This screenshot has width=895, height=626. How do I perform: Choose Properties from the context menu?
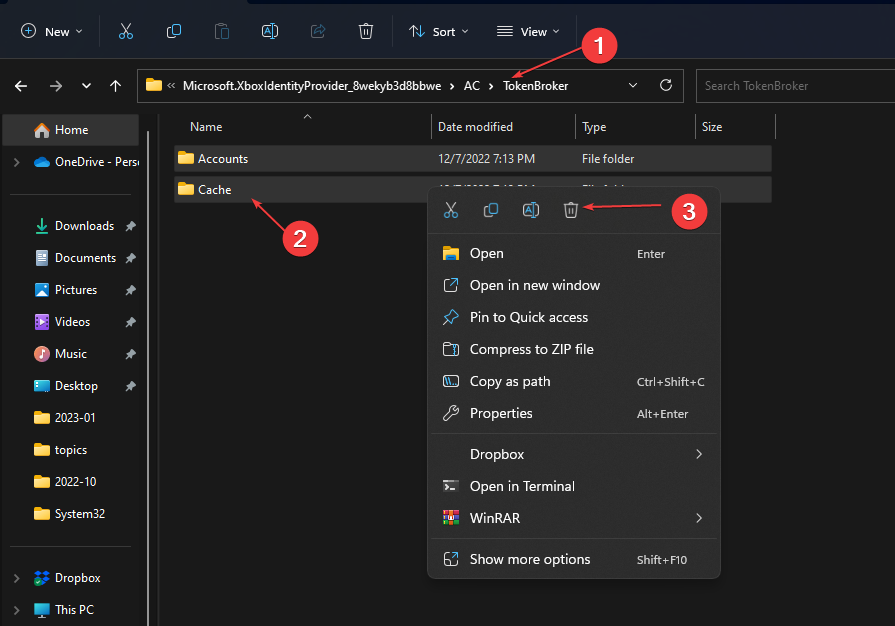pos(574,413)
